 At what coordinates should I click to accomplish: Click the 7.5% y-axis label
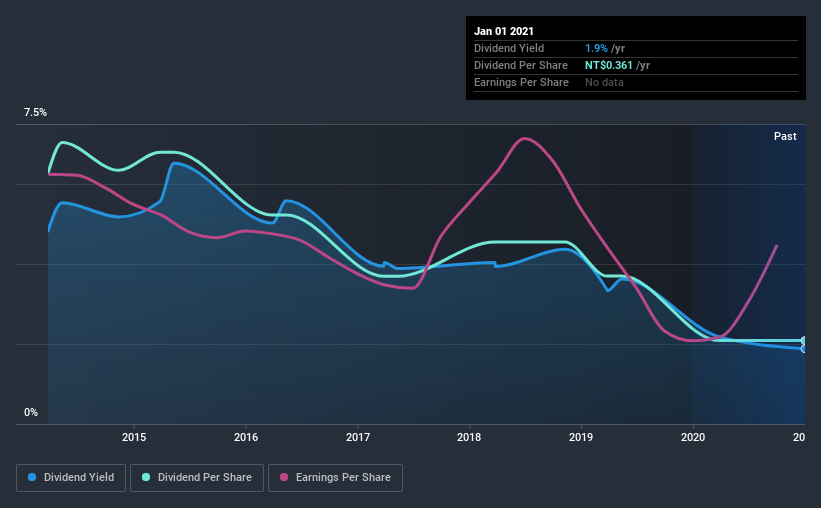pos(35,113)
